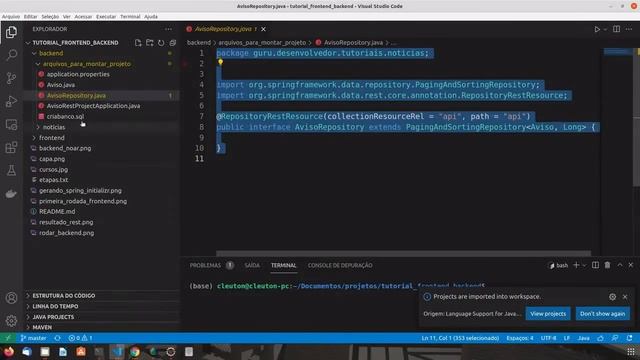Open the remote window indicator
The width and height of the screenshot is (640, 360).
[8, 338]
